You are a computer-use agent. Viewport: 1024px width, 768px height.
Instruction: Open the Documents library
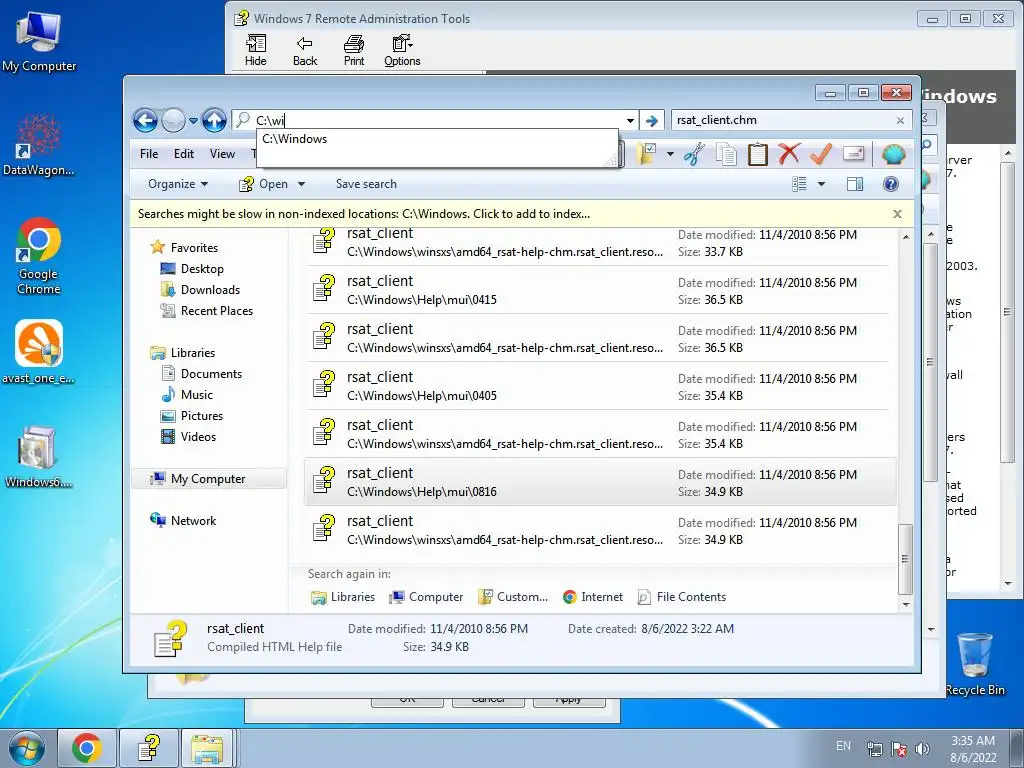coord(211,374)
